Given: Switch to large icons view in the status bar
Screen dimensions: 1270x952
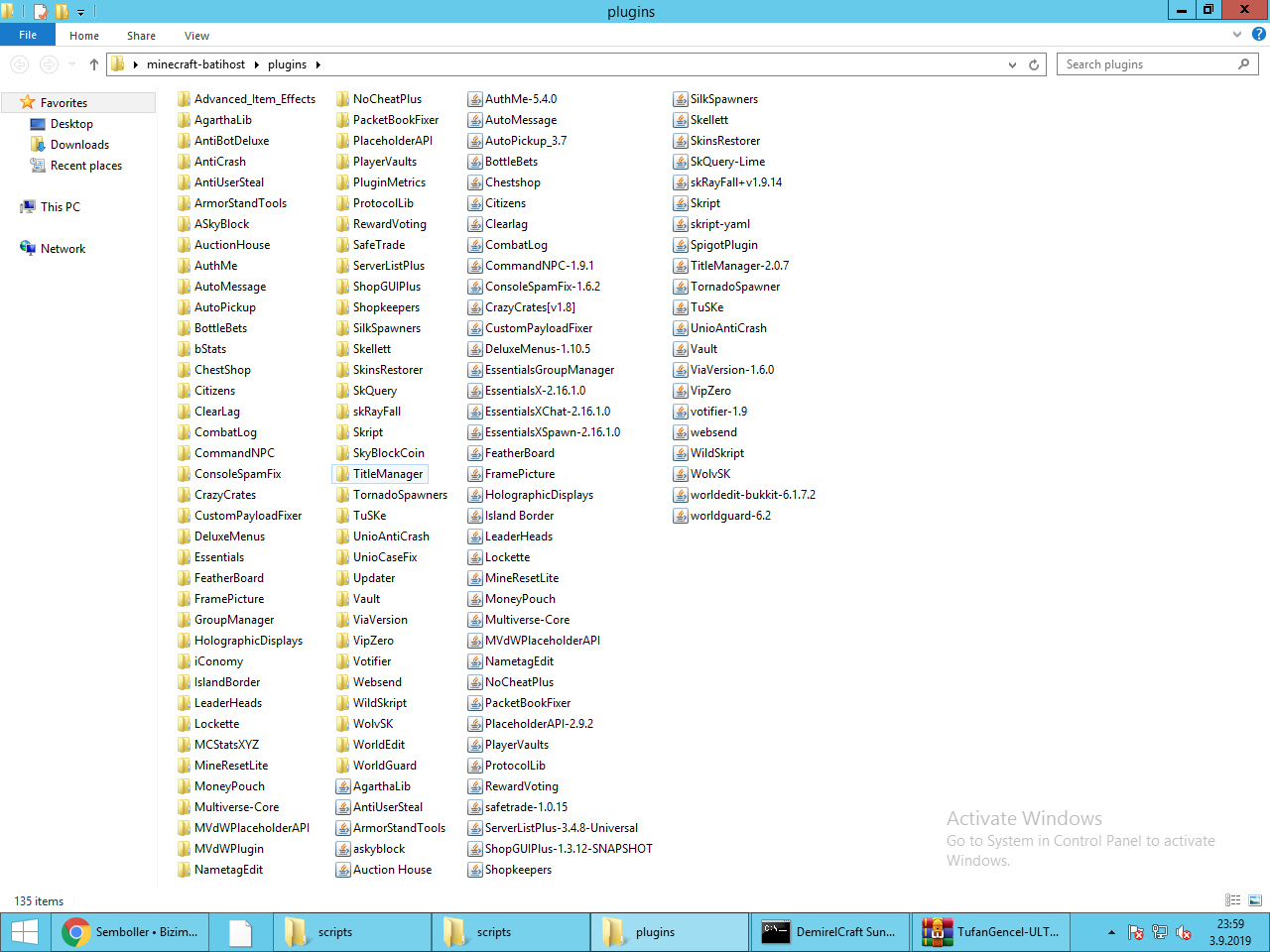Looking at the screenshot, I should coord(1255,900).
